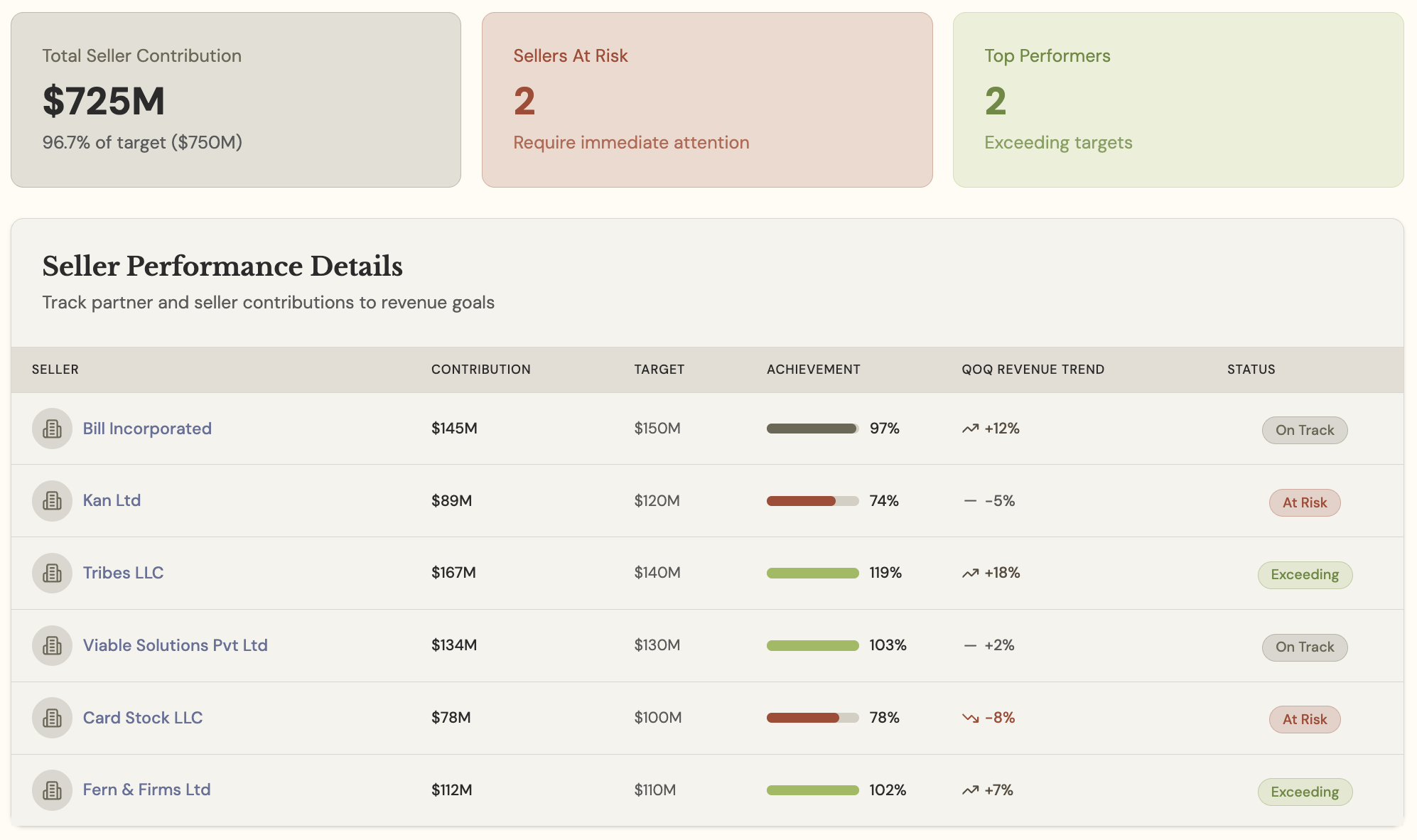Open the Top Performers summary card

(x=1178, y=99)
